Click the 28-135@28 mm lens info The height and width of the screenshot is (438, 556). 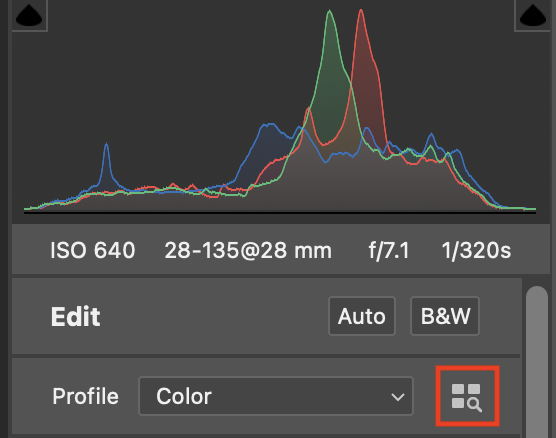(x=248, y=250)
